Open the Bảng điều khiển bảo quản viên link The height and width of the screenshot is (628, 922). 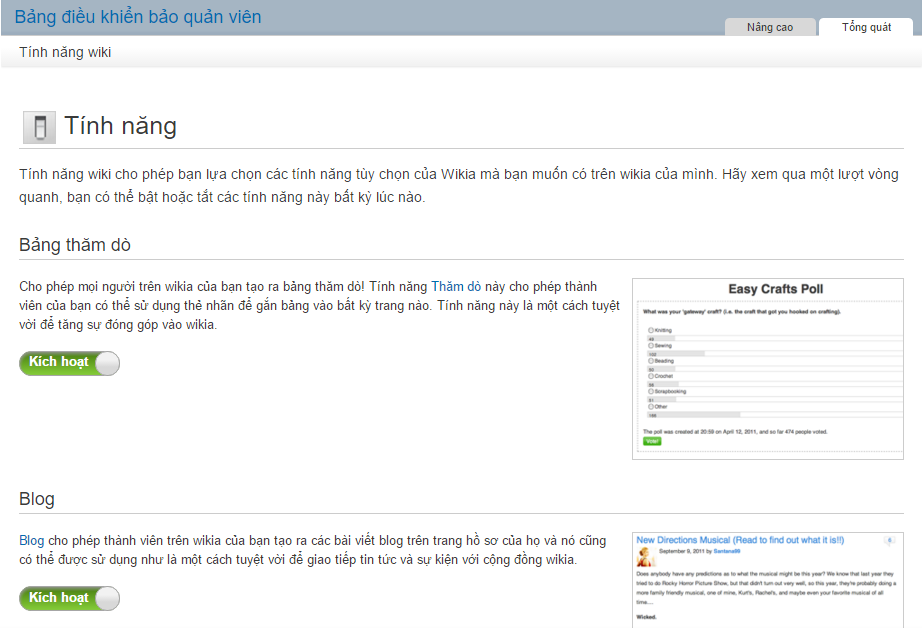(138, 17)
